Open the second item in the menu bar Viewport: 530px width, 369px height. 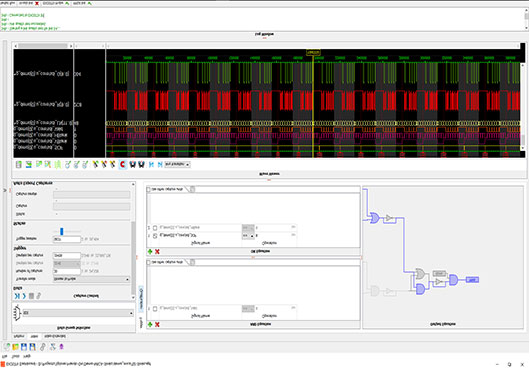point(16,356)
